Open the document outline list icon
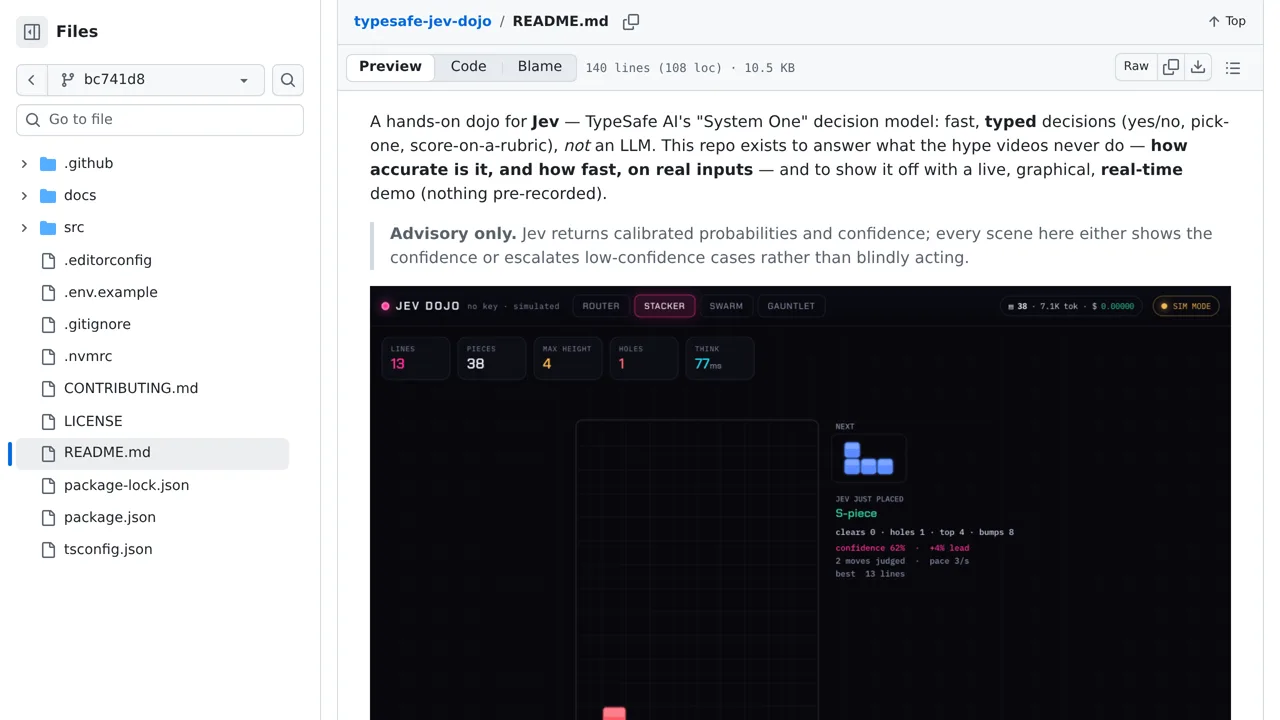 point(1233,68)
